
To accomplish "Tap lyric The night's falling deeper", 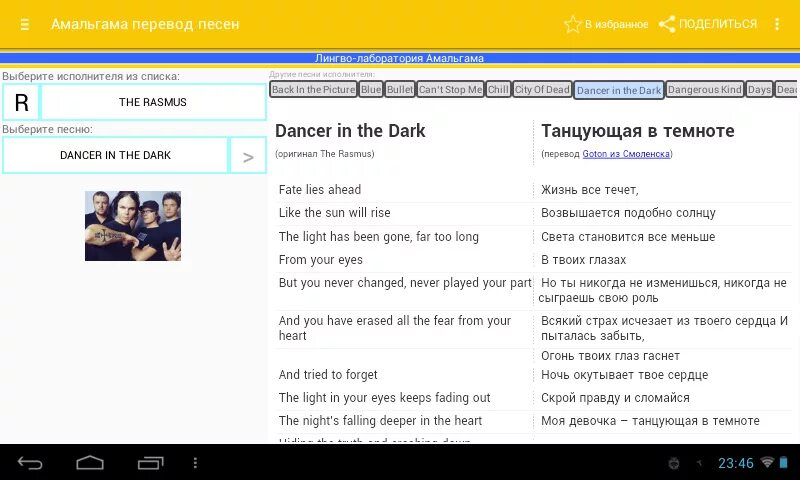I will pos(380,420).
